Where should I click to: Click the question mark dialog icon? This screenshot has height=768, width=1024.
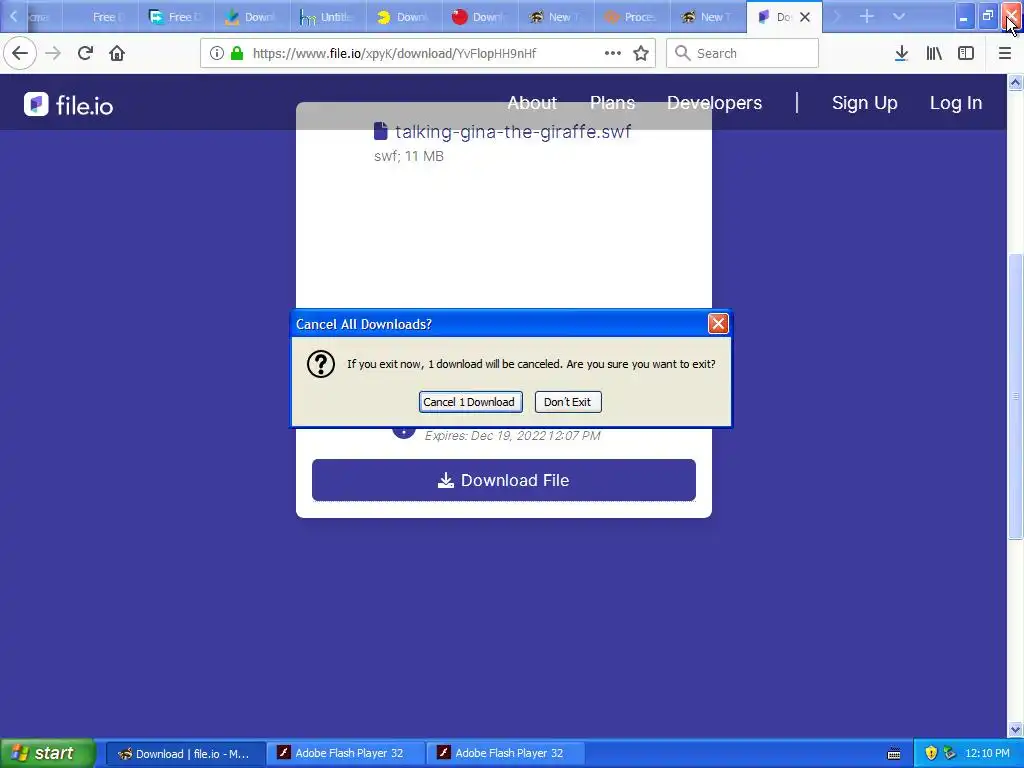pyautogui.click(x=321, y=364)
